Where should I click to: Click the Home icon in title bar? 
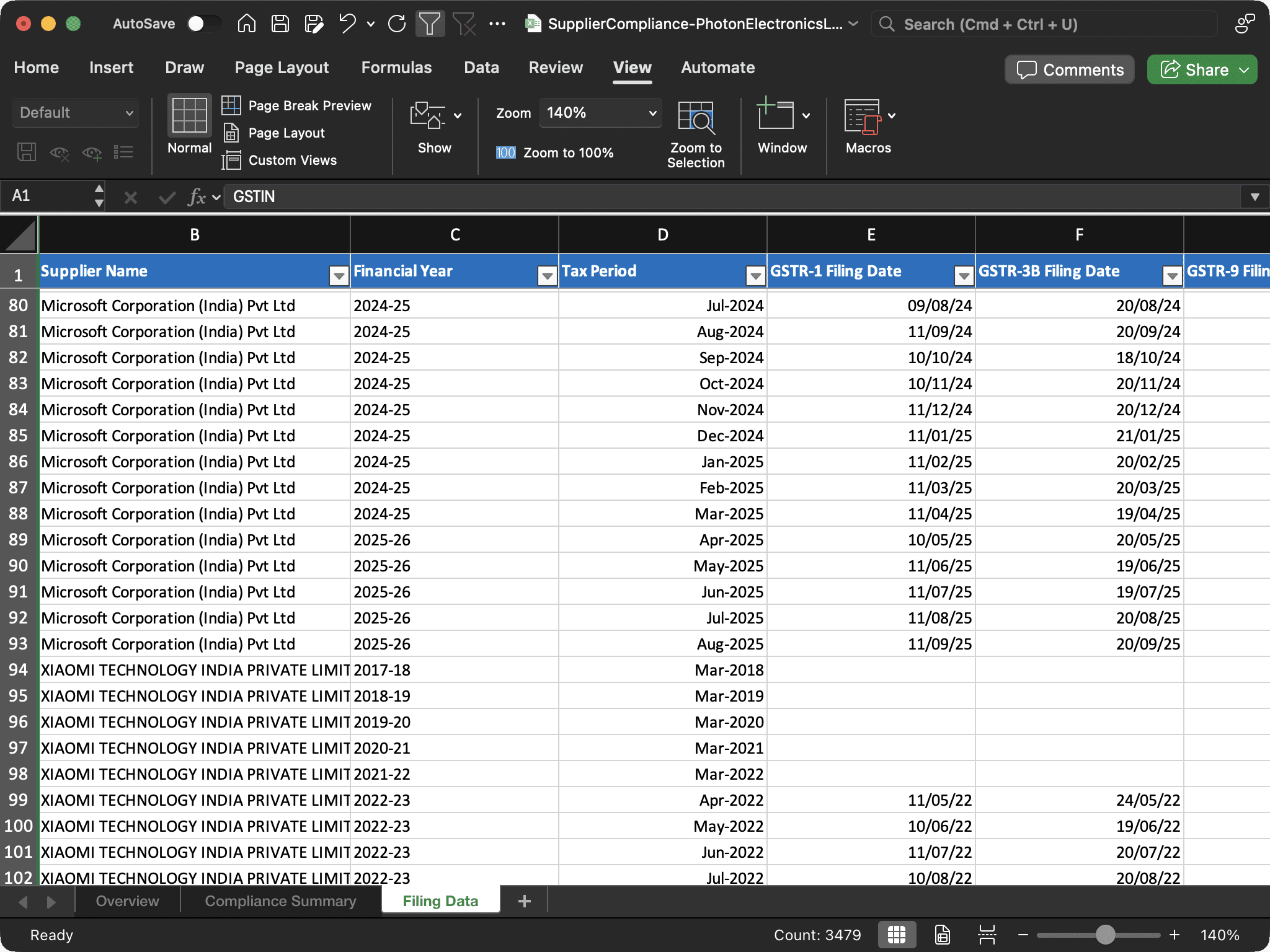point(246,24)
